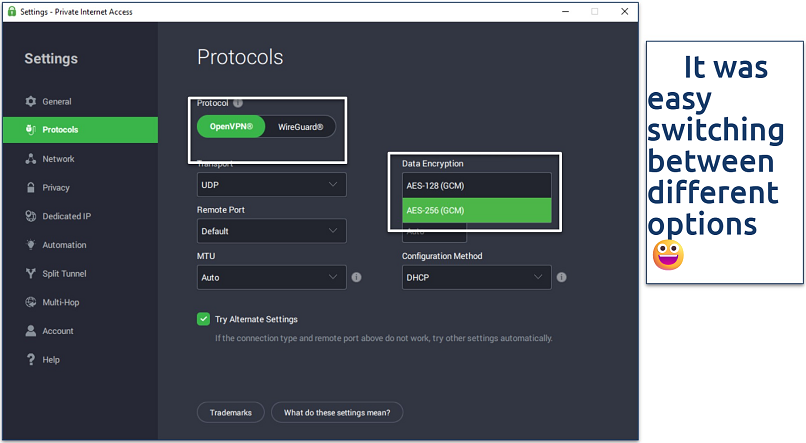Click the Protocols plug icon
Viewport: 806px width, 443px height.
click(x=31, y=130)
